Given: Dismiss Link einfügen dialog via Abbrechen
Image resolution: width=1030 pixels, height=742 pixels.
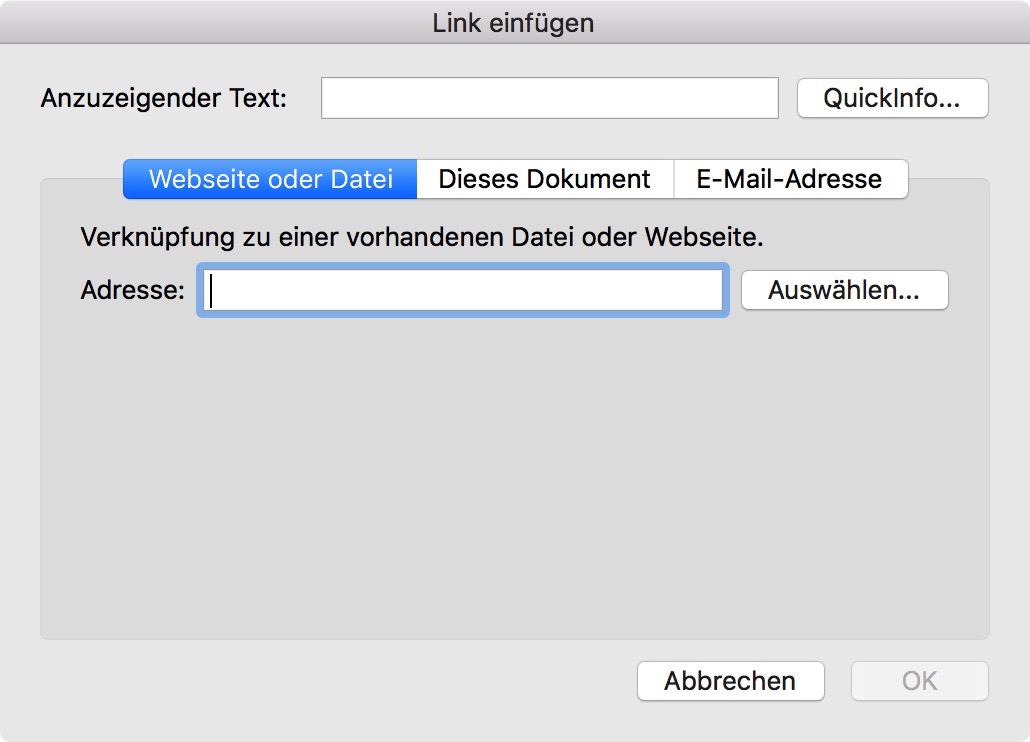Looking at the screenshot, I should click(730, 681).
